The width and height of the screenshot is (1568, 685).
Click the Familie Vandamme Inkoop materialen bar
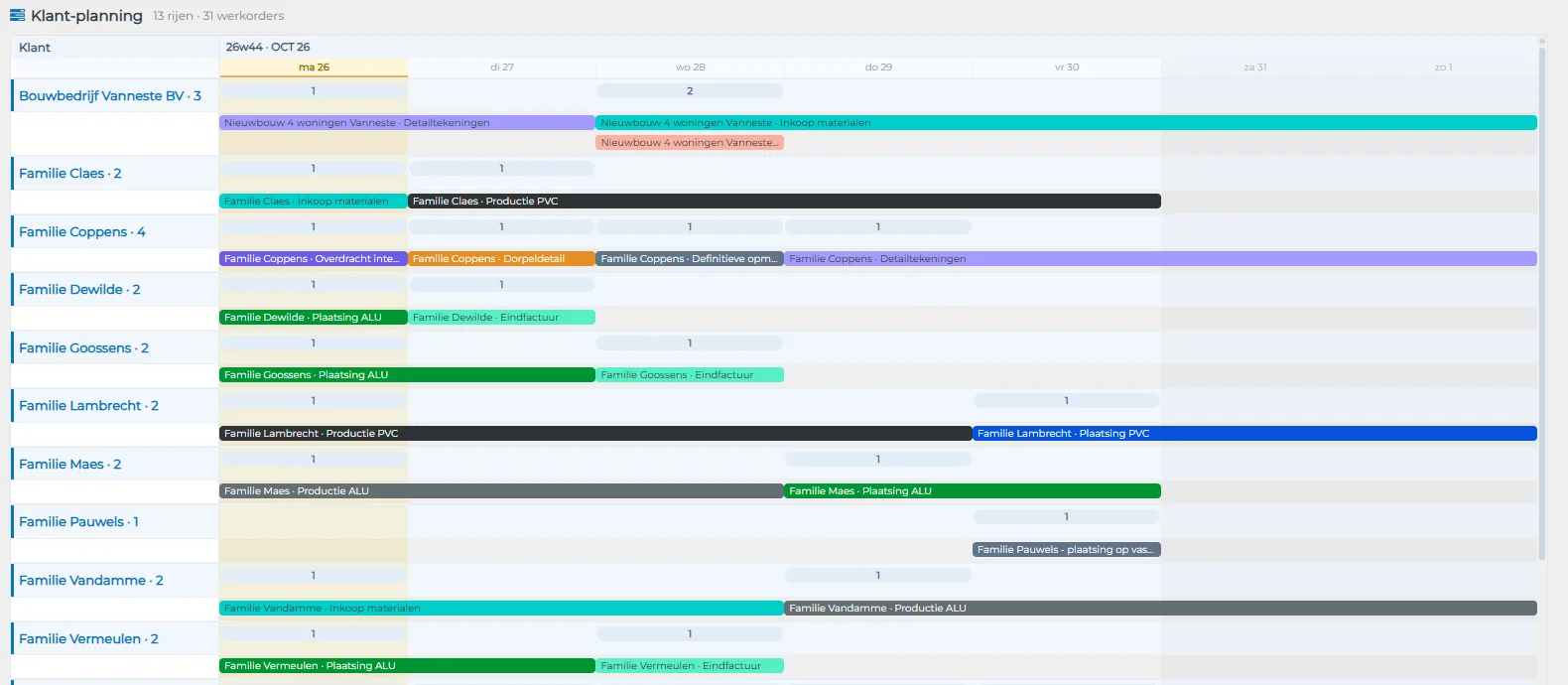(x=501, y=609)
